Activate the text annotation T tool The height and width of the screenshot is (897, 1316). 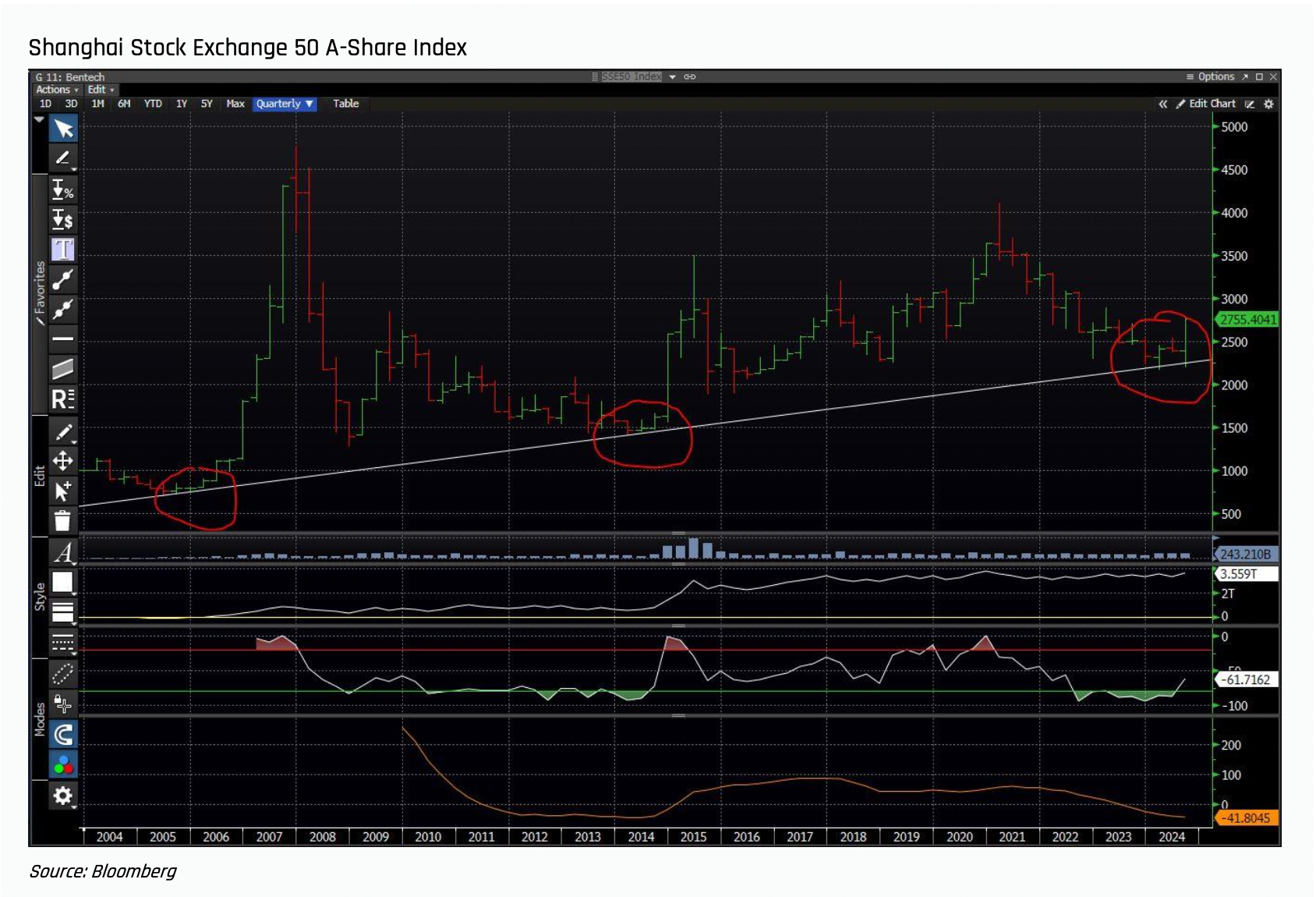(62, 250)
